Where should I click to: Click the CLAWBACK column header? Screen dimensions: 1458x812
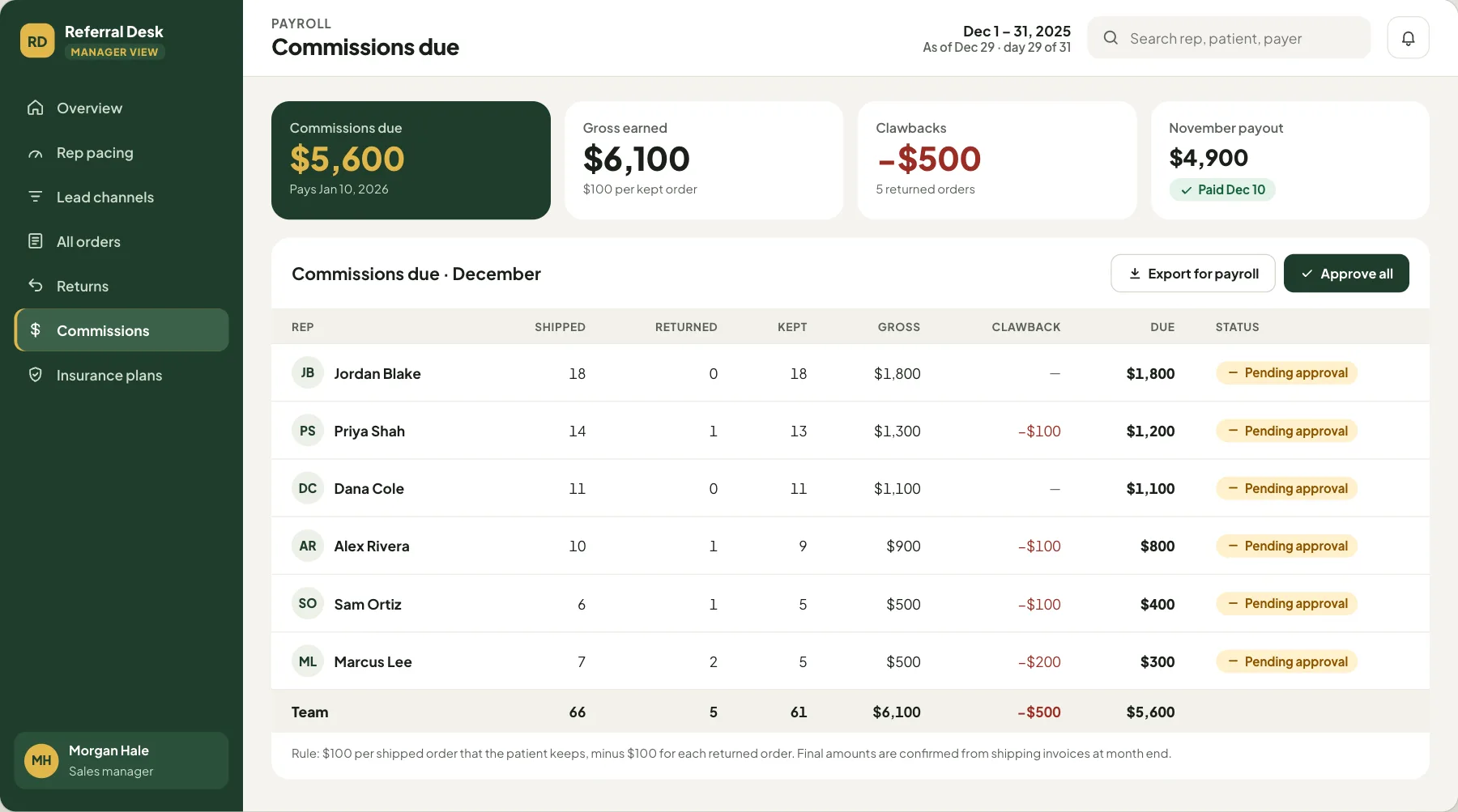(x=1026, y=327)
